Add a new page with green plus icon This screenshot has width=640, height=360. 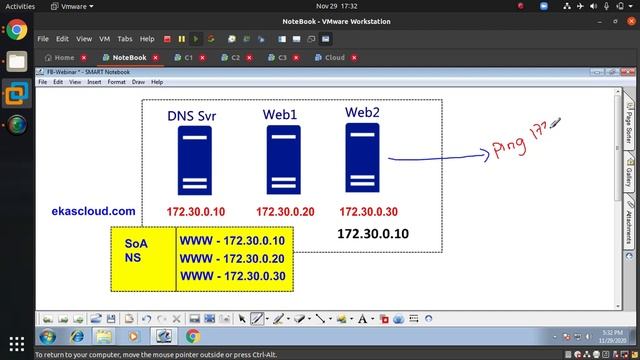[78, 319]
